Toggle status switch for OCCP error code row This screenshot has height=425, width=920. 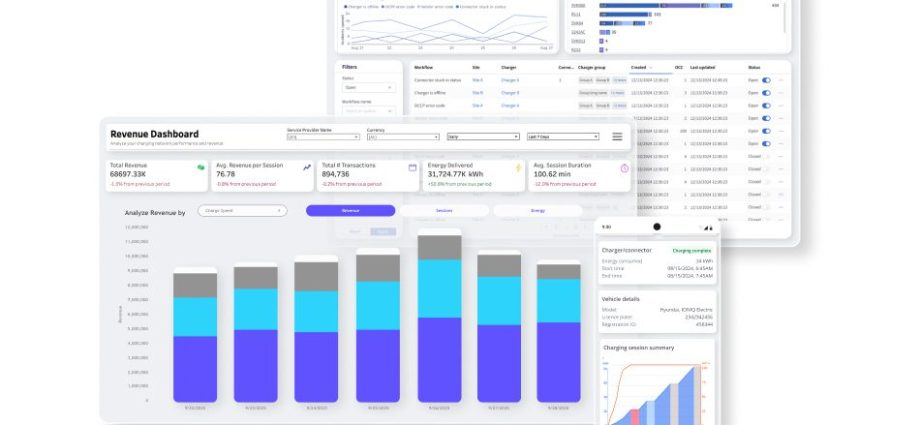click(x=767, y=105)
